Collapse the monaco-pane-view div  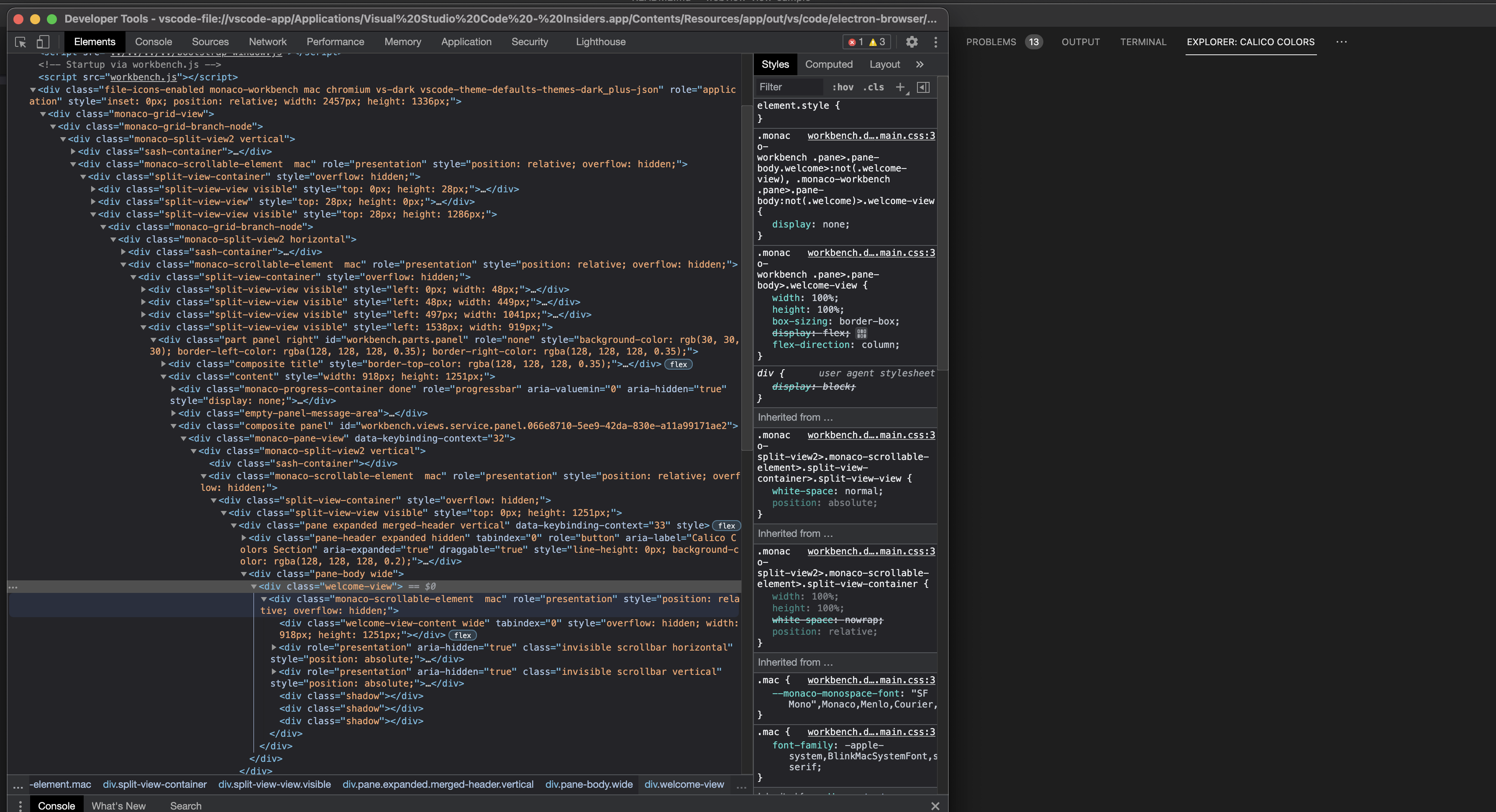(x=184, y=439)
